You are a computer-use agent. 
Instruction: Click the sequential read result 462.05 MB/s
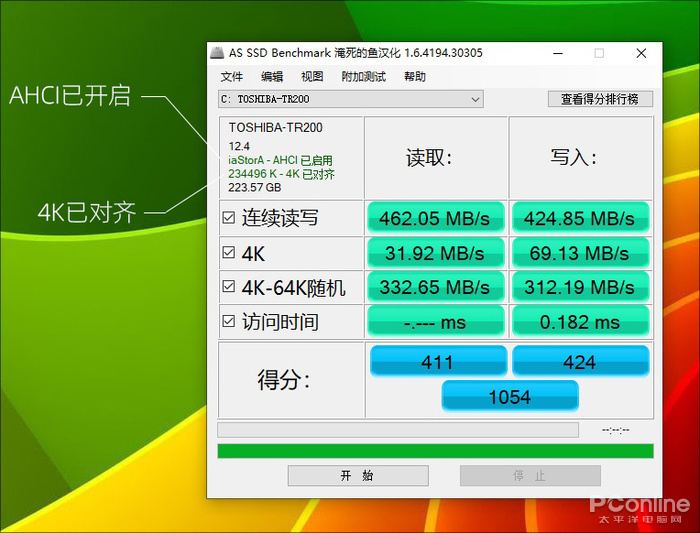(x=433, y=218)
